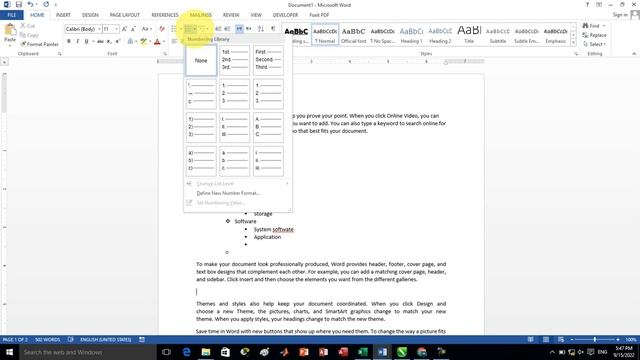Click the Text Effects icon

130,41
